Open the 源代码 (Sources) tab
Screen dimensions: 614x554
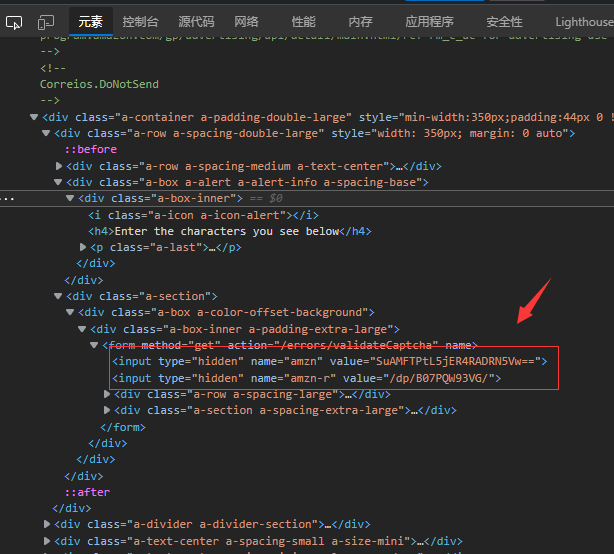click(x=196, y=22)
